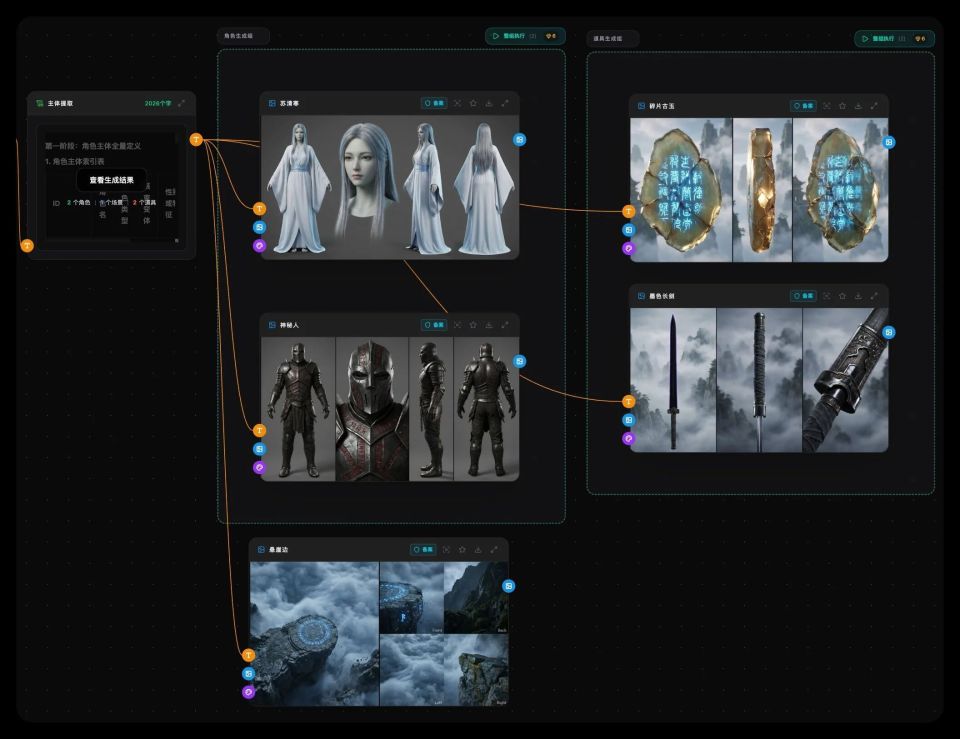Click the purple link port of 悬崖边
This screenshot has height=739, width=960.
click(249, 692)
